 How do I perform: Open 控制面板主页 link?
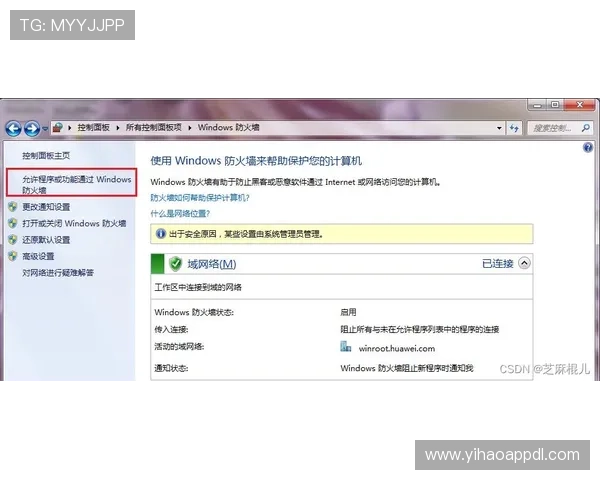click(46, 155)
